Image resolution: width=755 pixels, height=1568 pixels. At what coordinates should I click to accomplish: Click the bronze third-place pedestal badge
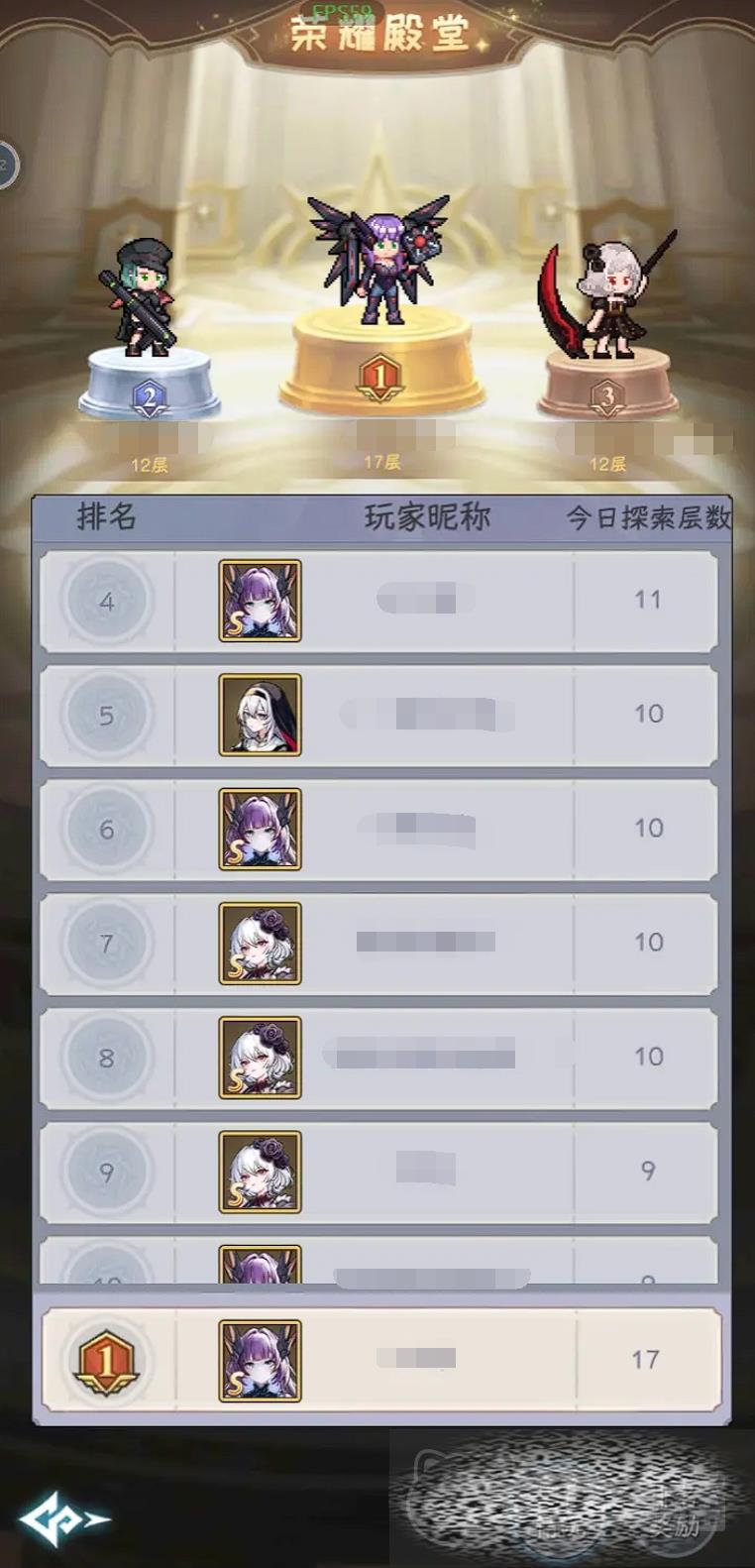coord(606,398)
